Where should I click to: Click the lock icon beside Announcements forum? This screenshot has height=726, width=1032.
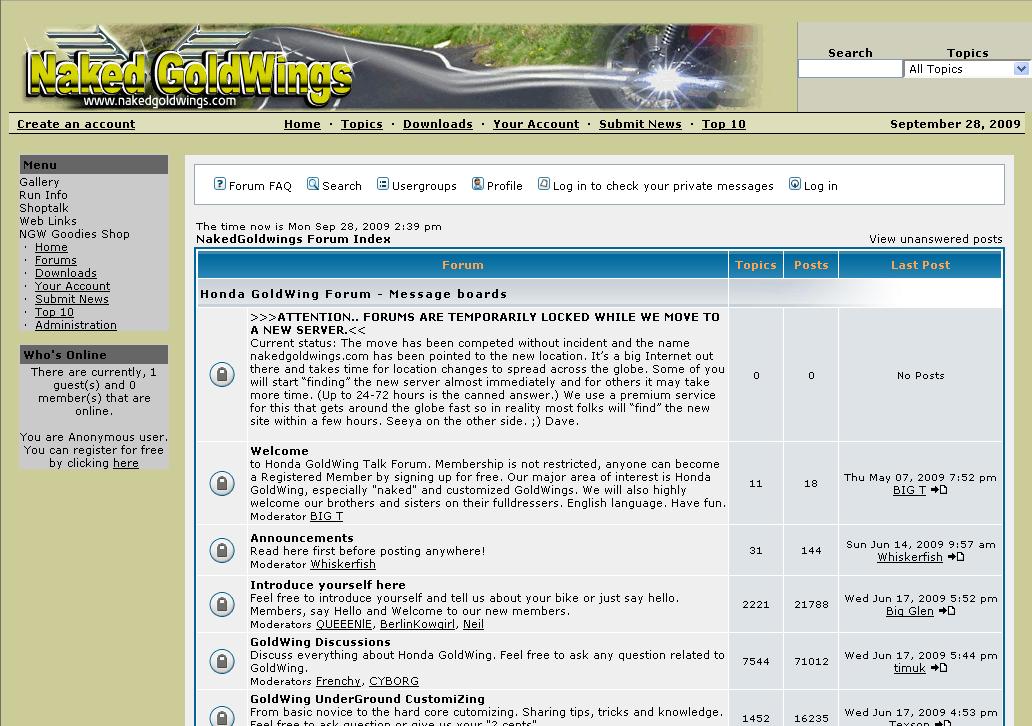(x=222, y=550)
